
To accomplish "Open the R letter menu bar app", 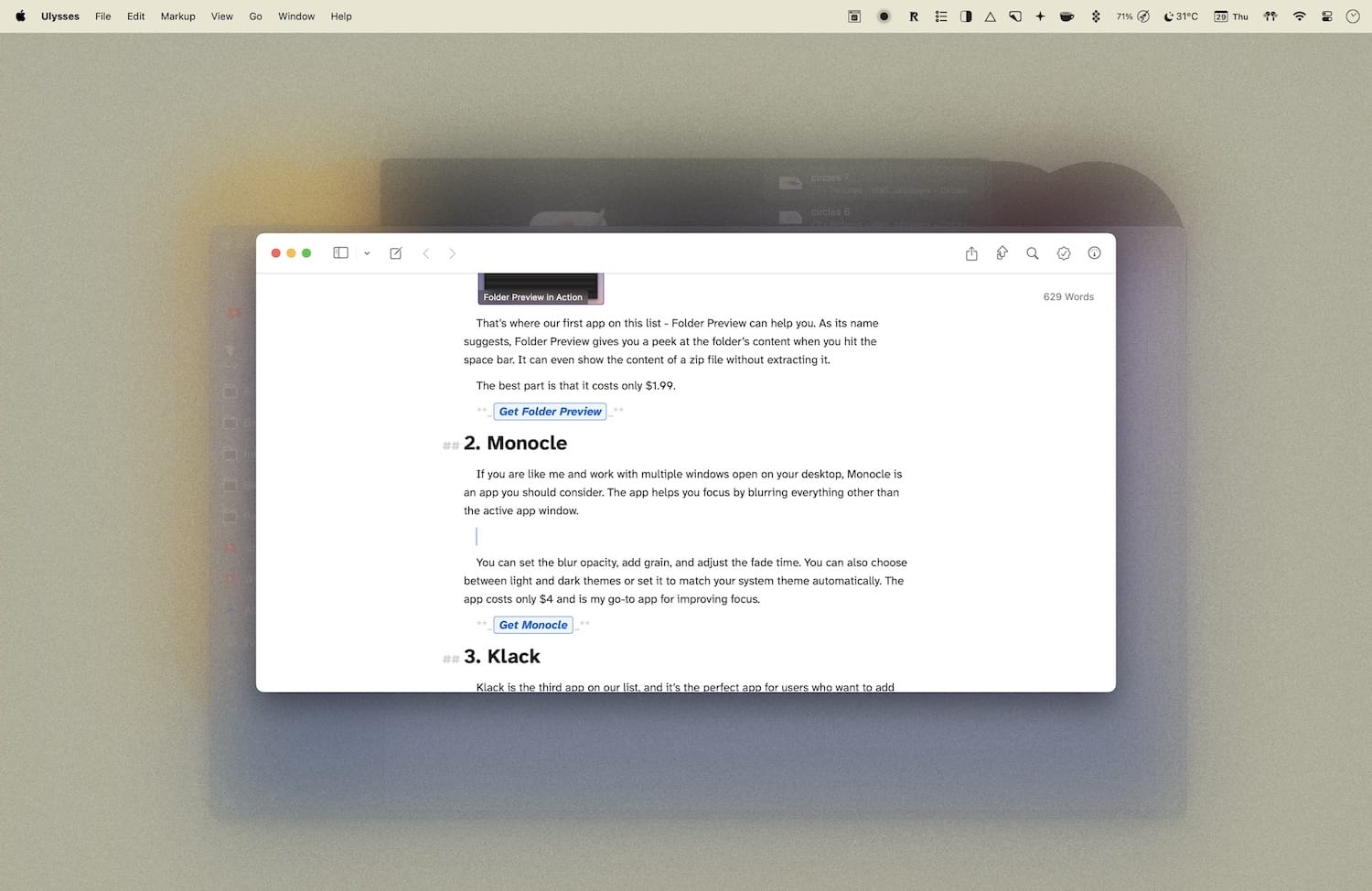I will [x=914, y=16].
